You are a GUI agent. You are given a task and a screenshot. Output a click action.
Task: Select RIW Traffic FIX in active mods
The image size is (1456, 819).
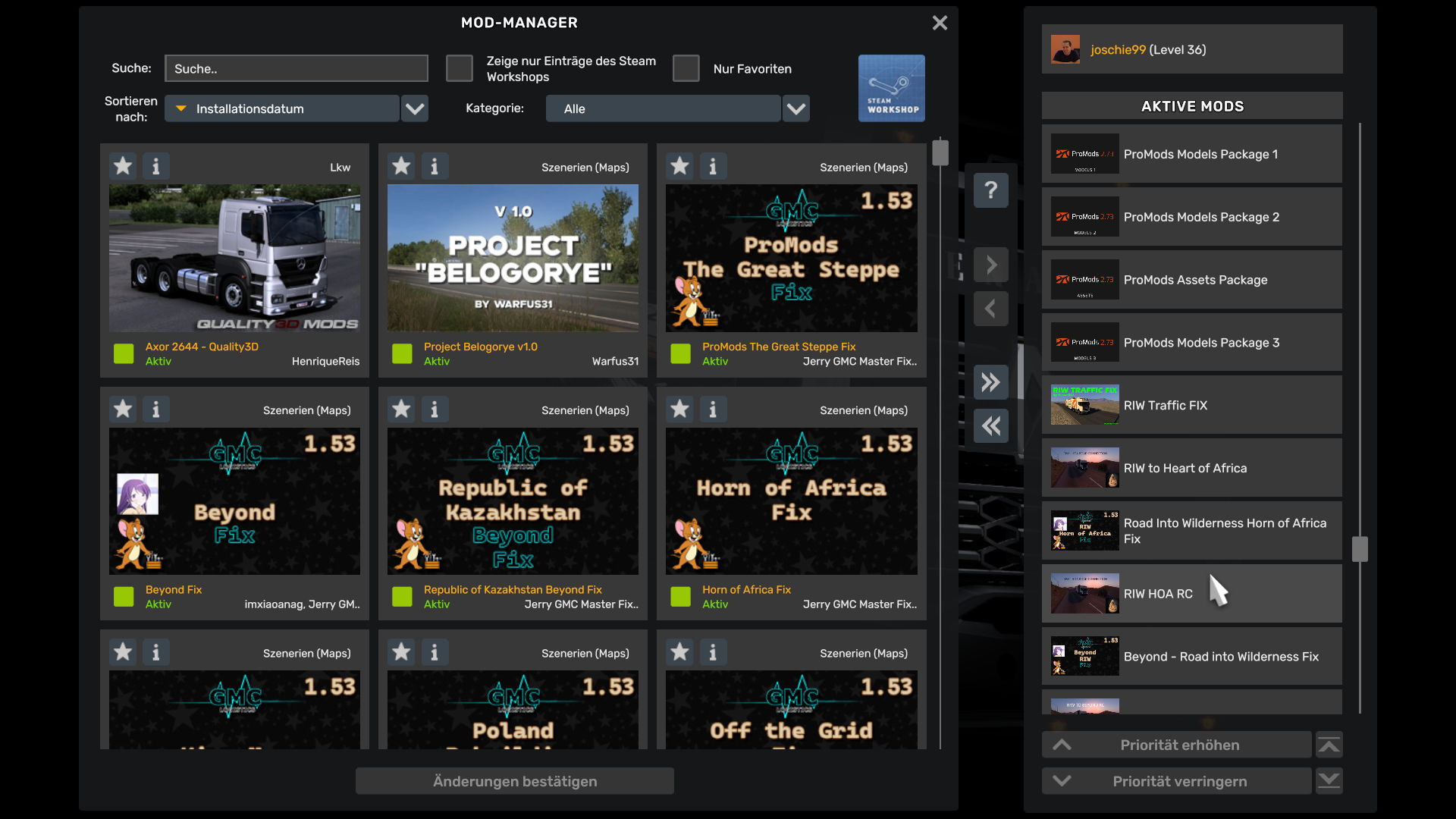[x=1192, y=405]
